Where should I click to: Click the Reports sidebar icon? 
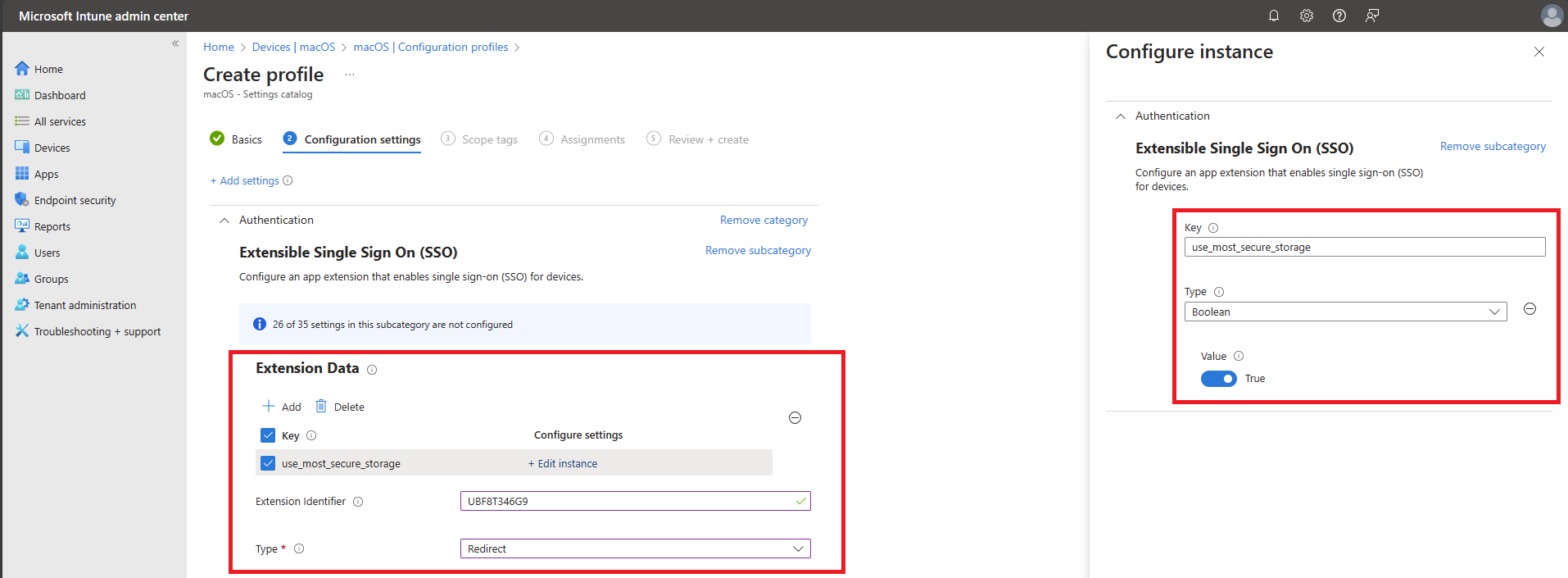(x=22, y=225)
